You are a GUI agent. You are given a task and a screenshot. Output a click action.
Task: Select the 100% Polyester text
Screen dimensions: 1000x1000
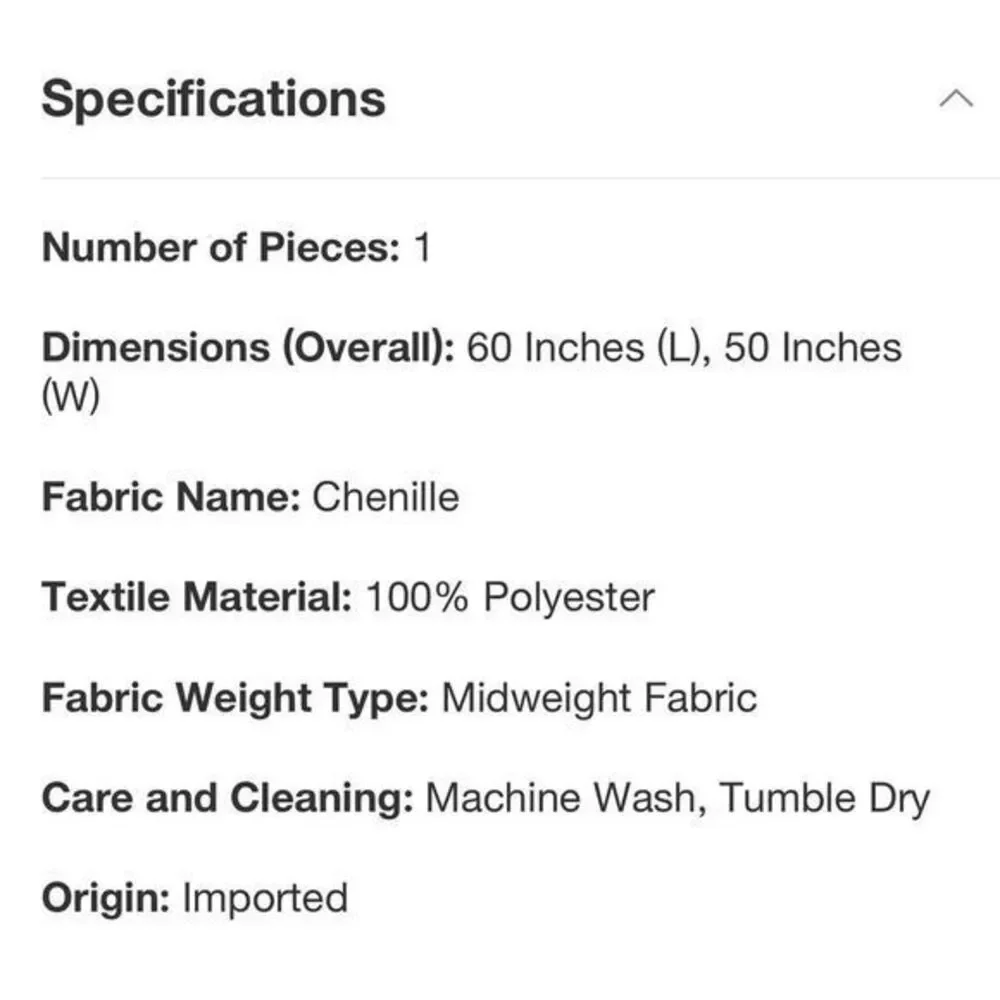pos(510,598)
